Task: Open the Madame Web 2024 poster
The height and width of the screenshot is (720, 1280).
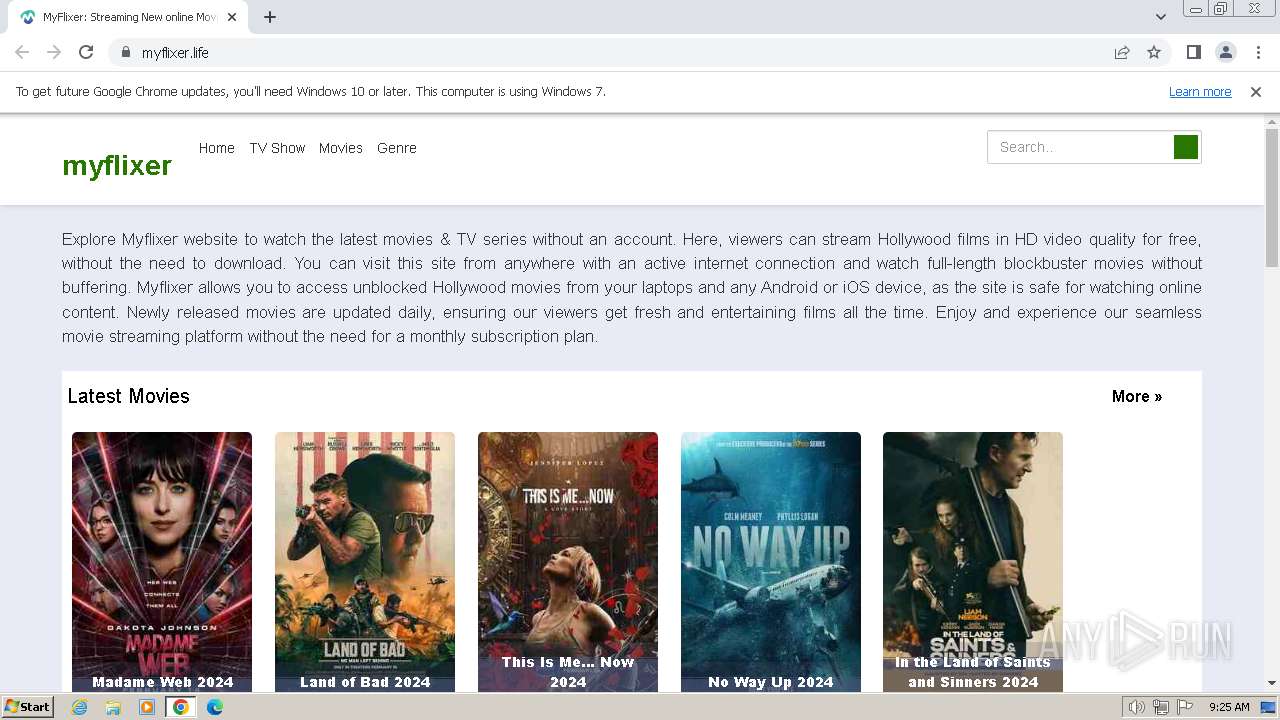Action: 162,562
